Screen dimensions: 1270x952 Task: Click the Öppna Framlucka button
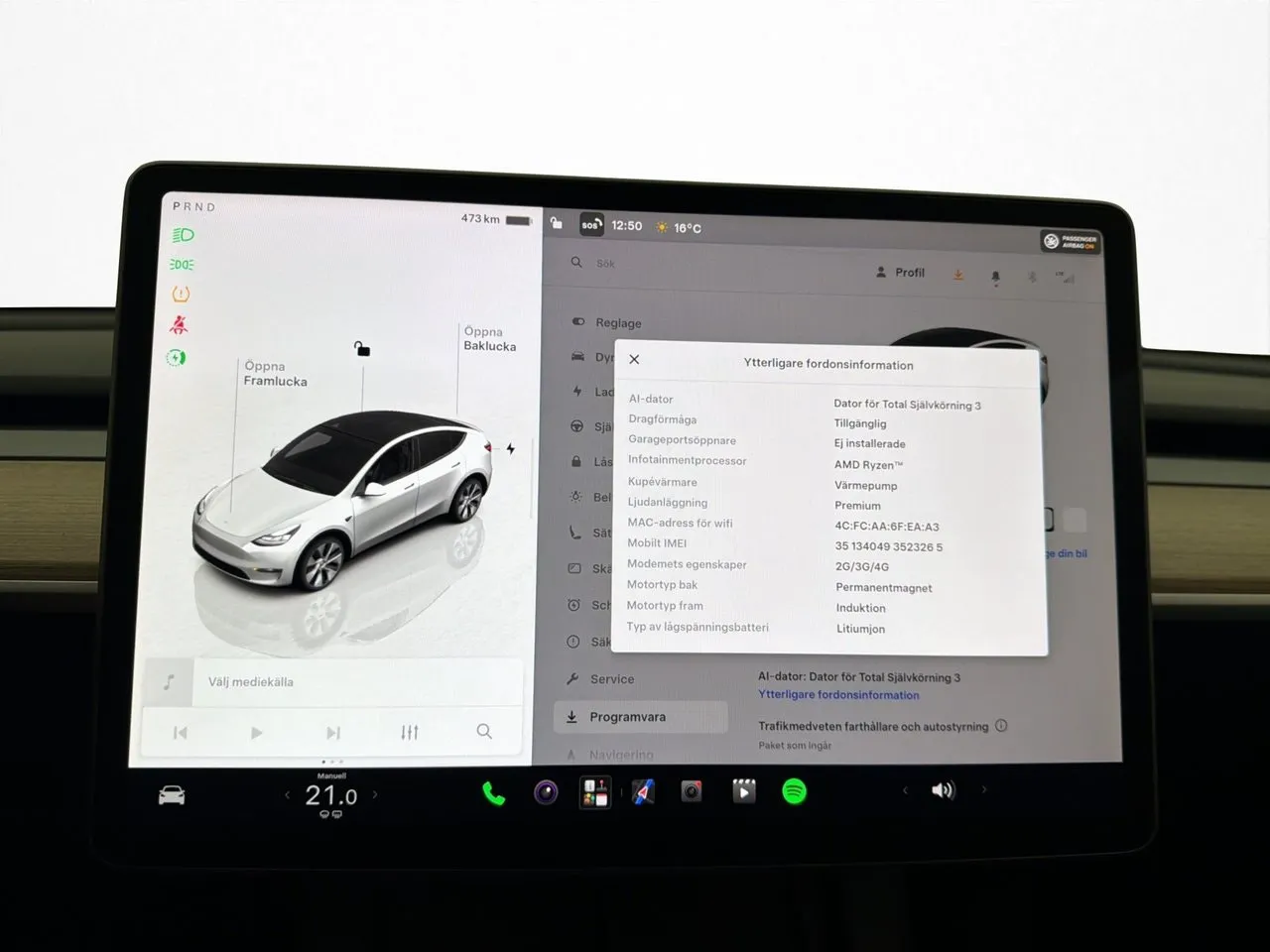click(276, 374)
